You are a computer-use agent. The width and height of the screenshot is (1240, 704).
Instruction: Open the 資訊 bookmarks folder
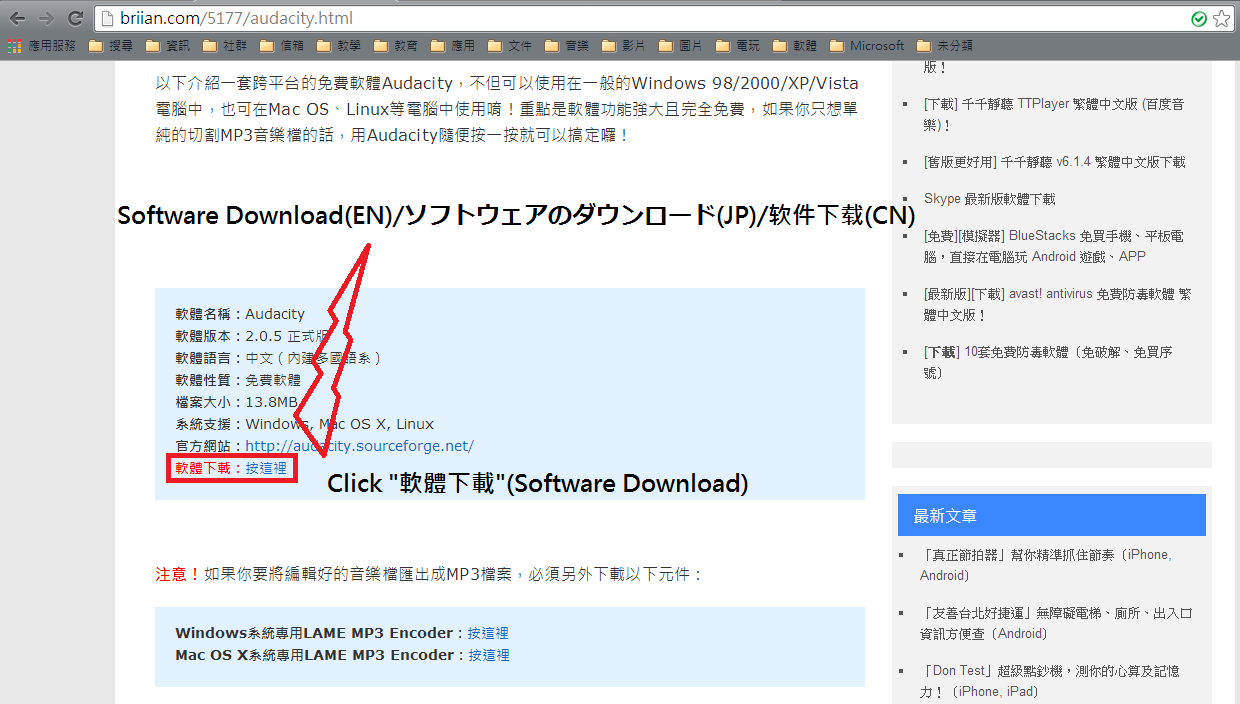click(x=167, y=45)
